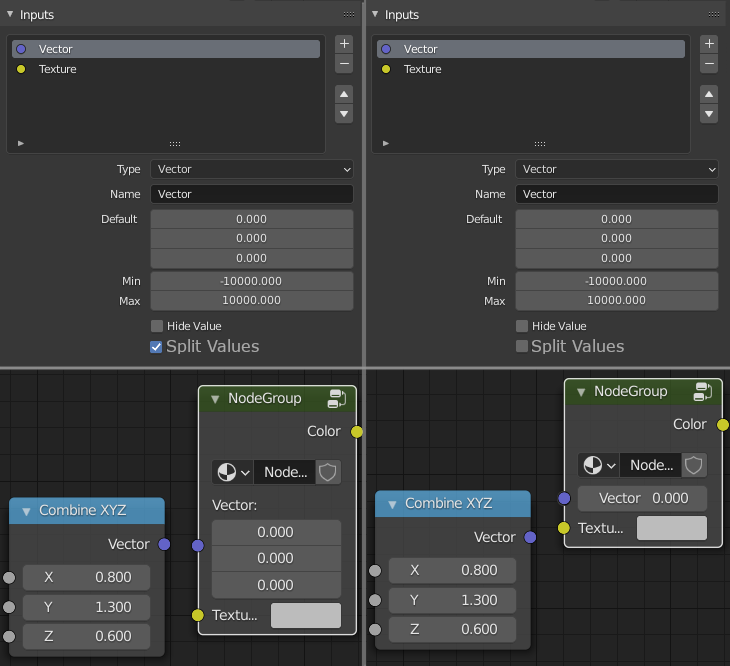The width and height of the screenshot is (730, 666).
Task: Remove input with left panel minus button
Action: pos(344,63)
